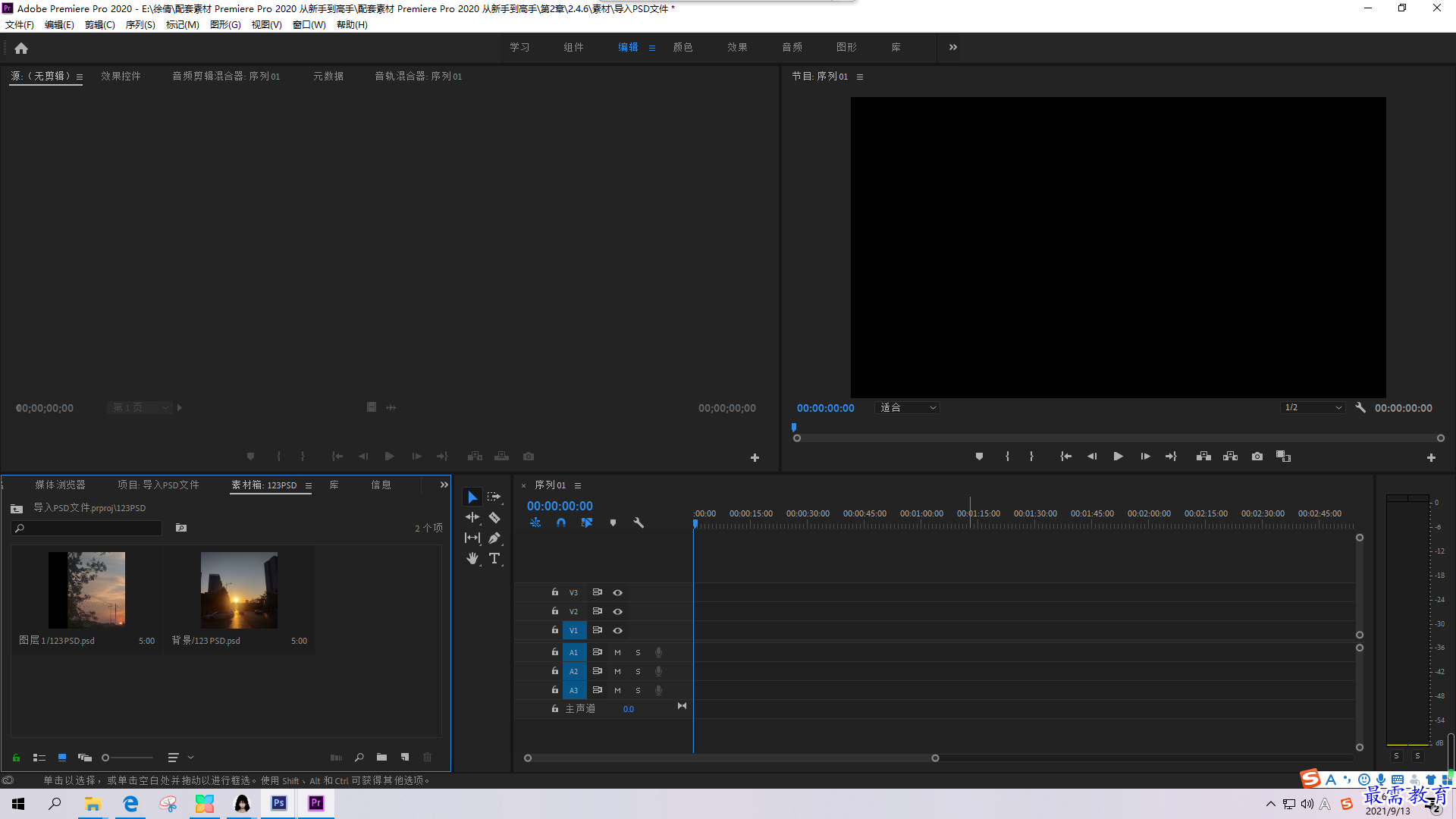Go to Out point in program monitor
This screenshot has height=819, width=1456.
(x=1171, y=457)
